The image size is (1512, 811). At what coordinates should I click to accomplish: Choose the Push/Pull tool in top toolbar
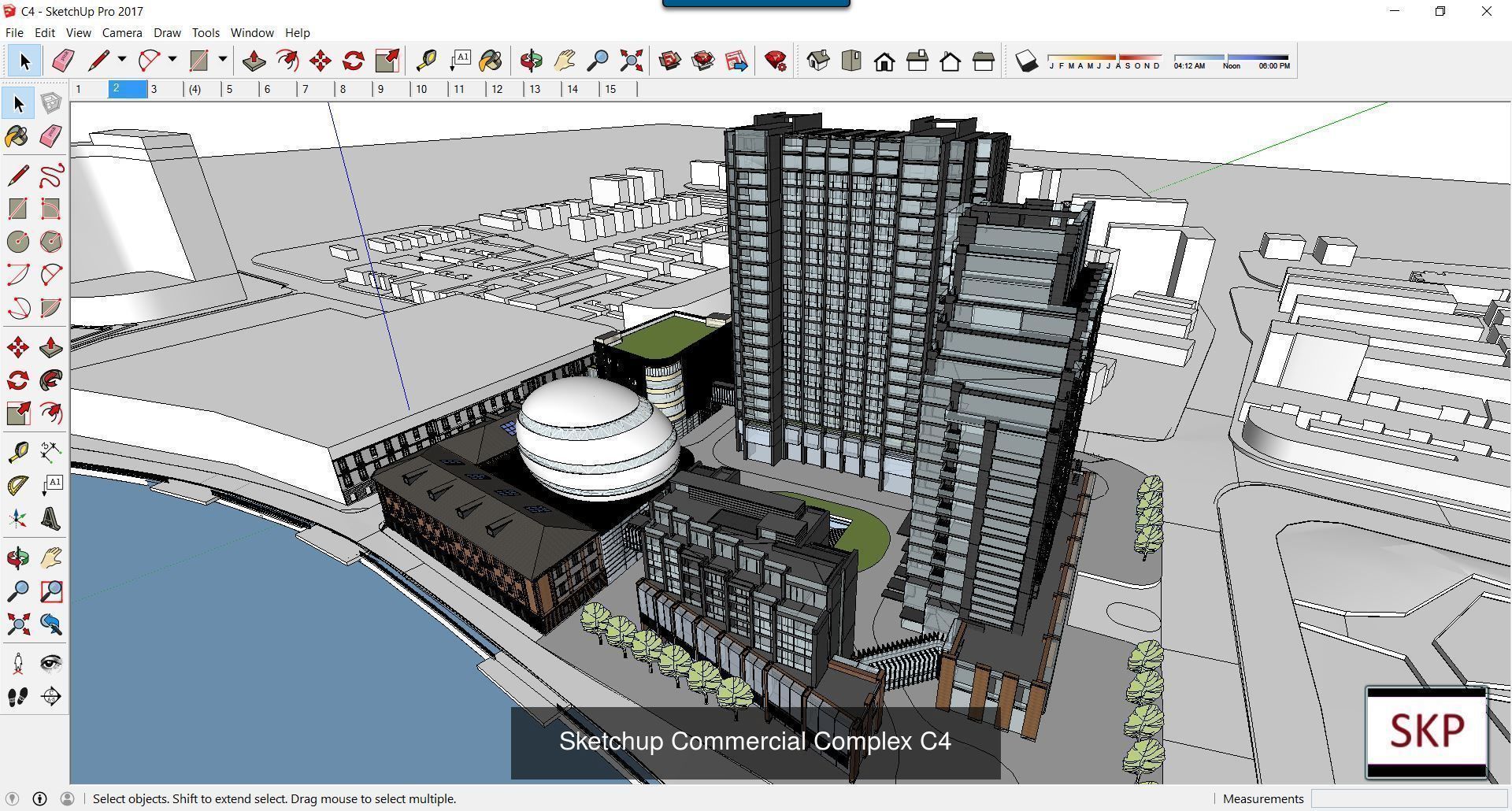tap(254, 61)
